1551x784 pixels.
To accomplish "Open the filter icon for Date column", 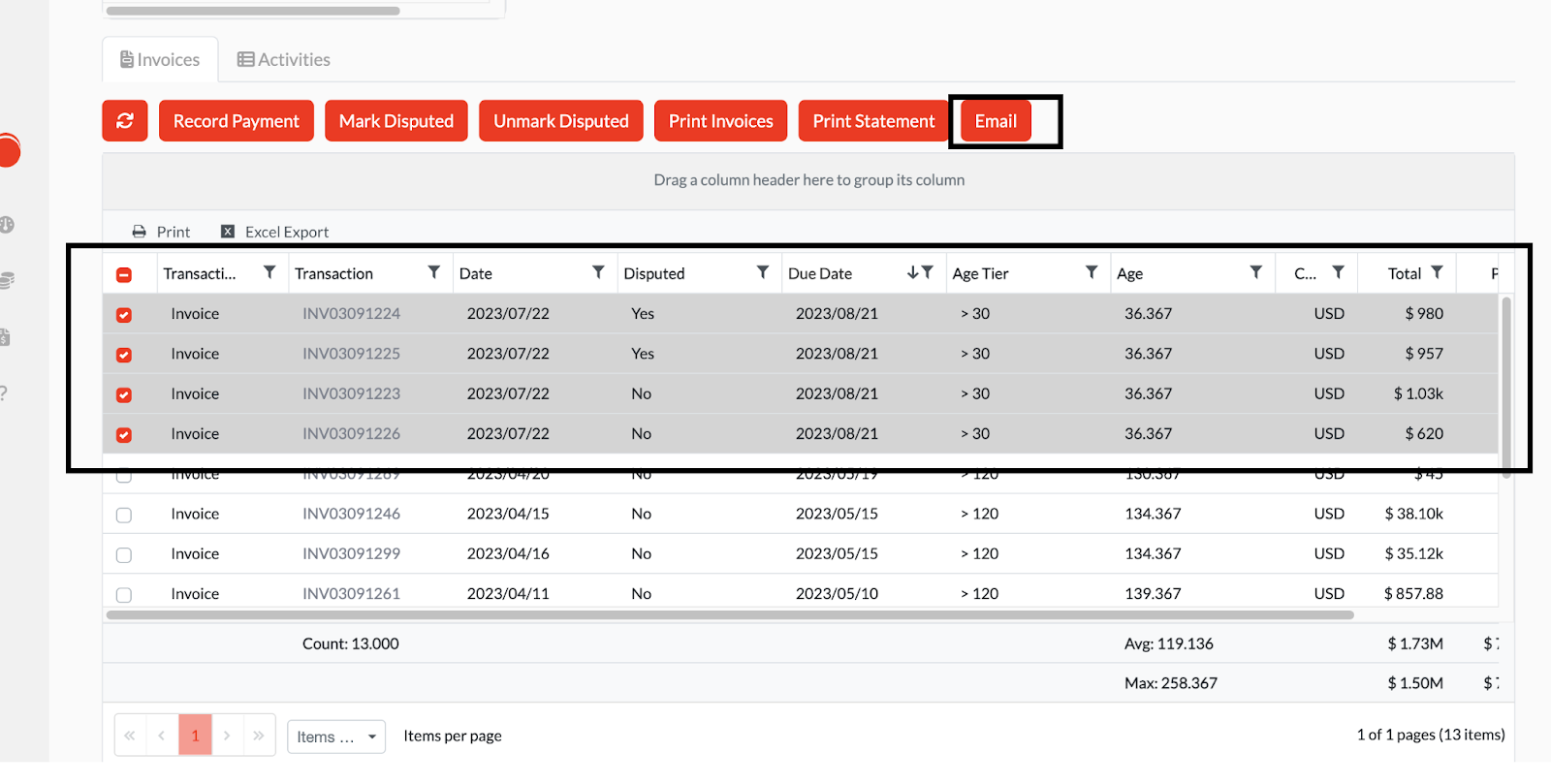I will tap(598, 272).
